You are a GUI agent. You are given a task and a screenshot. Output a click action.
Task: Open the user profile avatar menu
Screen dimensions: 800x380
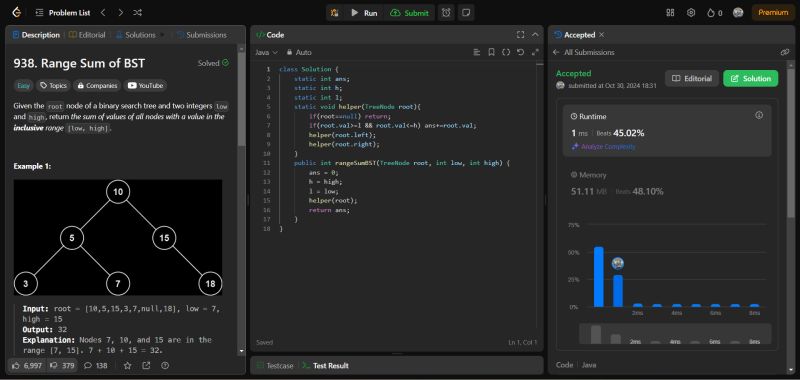pyautogui.click(x=738, y=13)
